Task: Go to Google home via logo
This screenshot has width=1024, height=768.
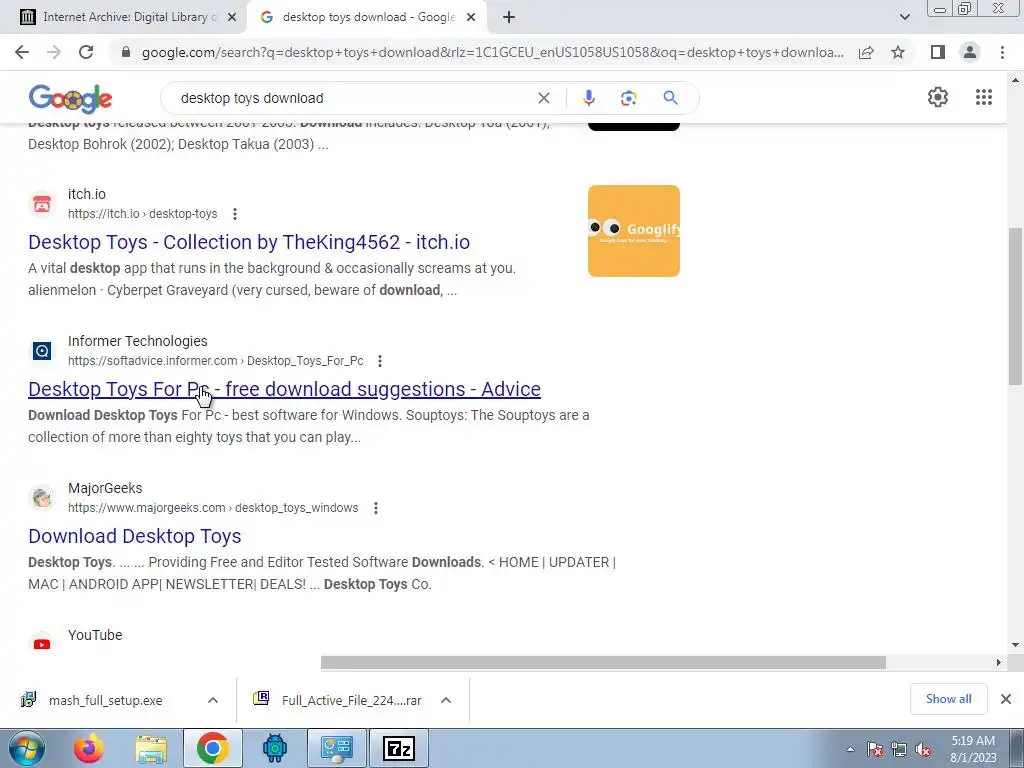Action: click(x=71, y=99)
